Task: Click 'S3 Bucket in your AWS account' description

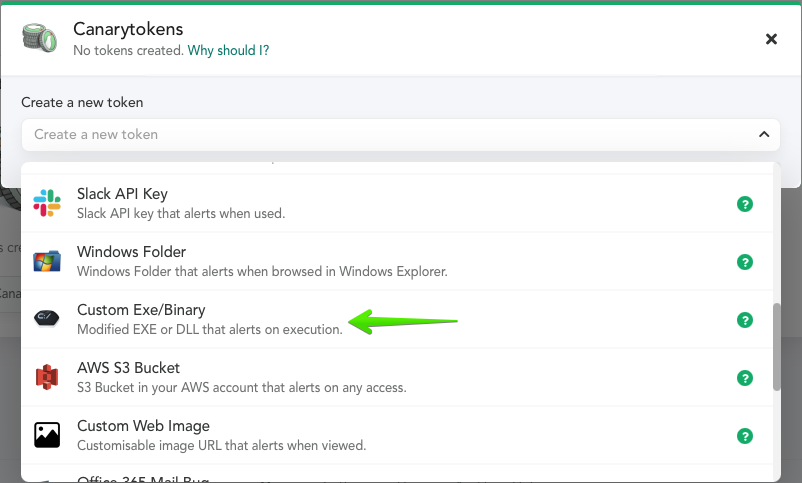Action: click(242, 387)
